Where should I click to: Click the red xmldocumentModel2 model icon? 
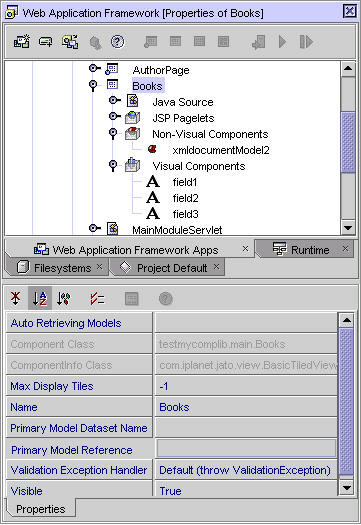click(152, 149)
